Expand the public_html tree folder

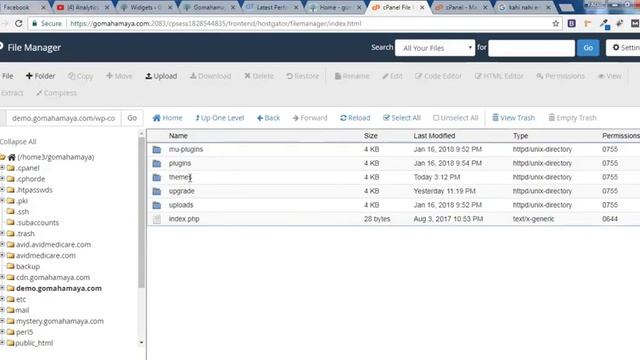tap(2, 343)
